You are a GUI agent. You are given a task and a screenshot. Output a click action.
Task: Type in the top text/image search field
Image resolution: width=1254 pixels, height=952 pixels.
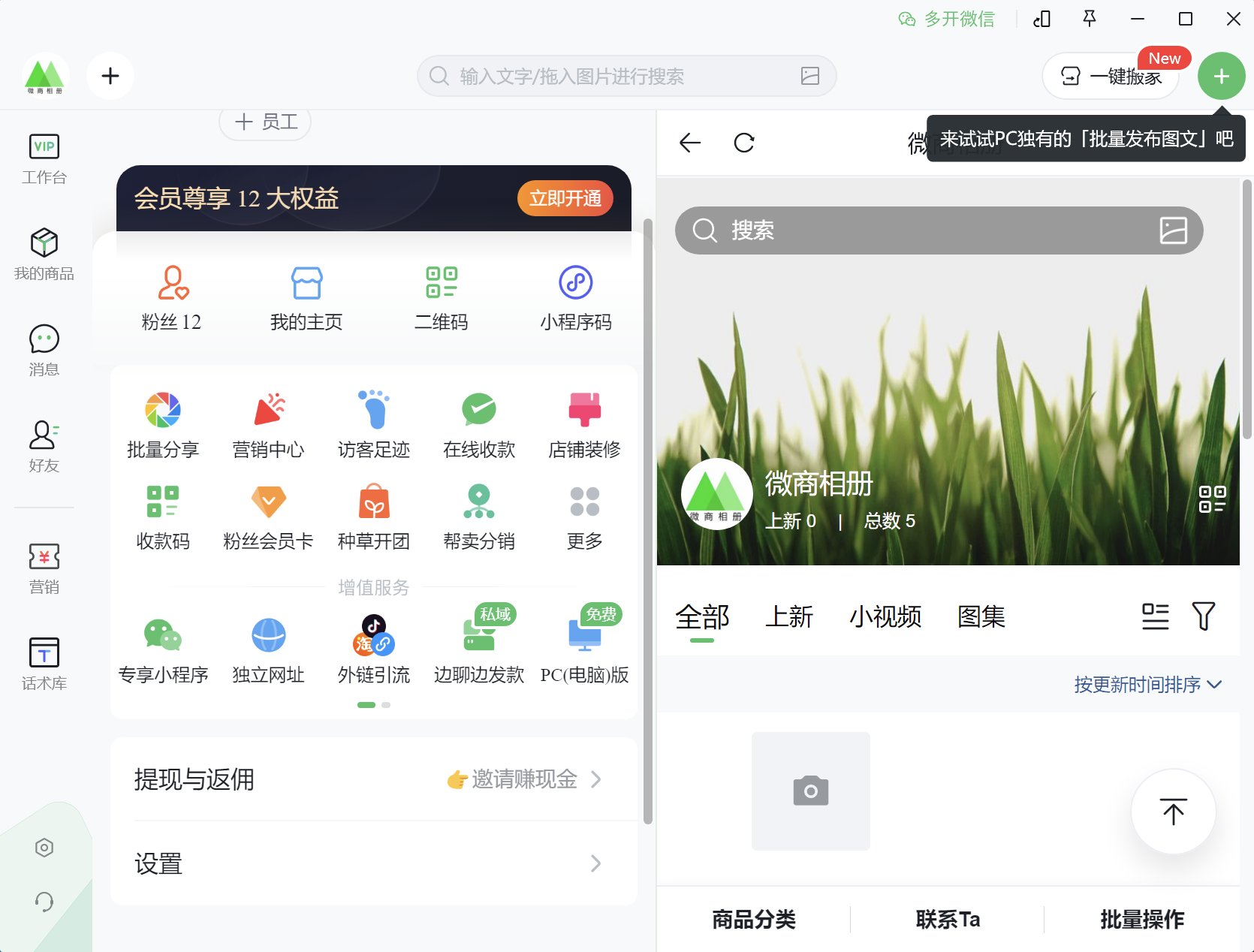click(x=627, y=76)
